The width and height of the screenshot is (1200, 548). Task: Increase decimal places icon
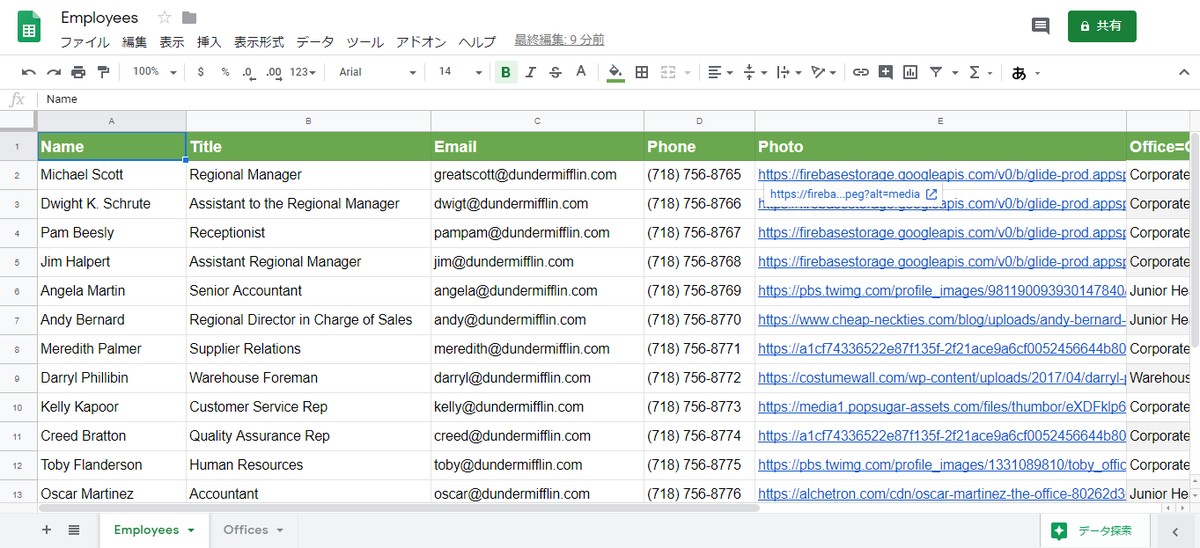[273, 72]
